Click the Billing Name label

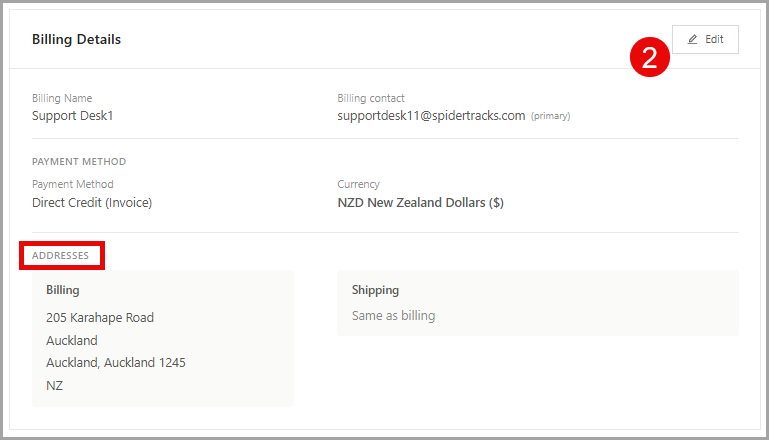pos(62,98)
